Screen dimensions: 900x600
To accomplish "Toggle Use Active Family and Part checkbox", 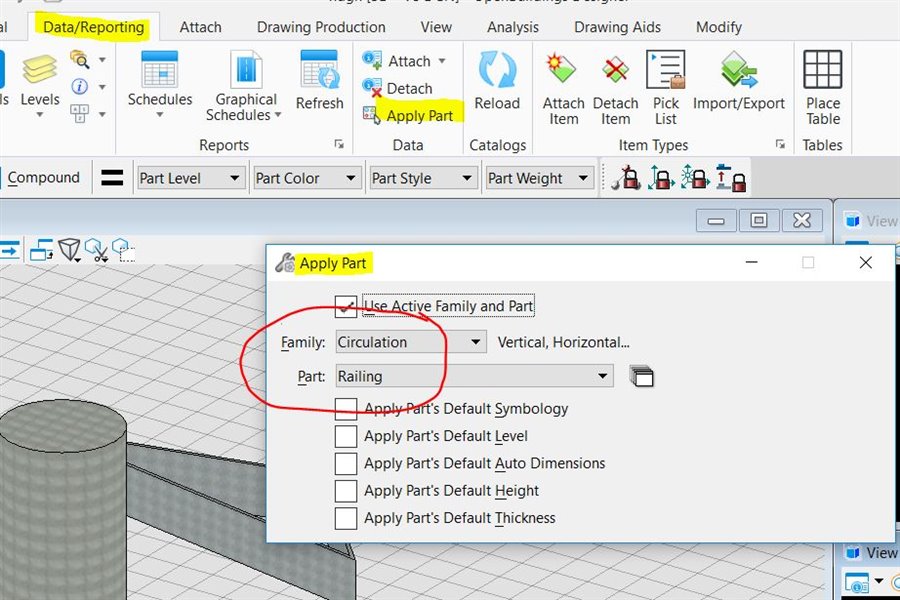I will pos(346,307).
